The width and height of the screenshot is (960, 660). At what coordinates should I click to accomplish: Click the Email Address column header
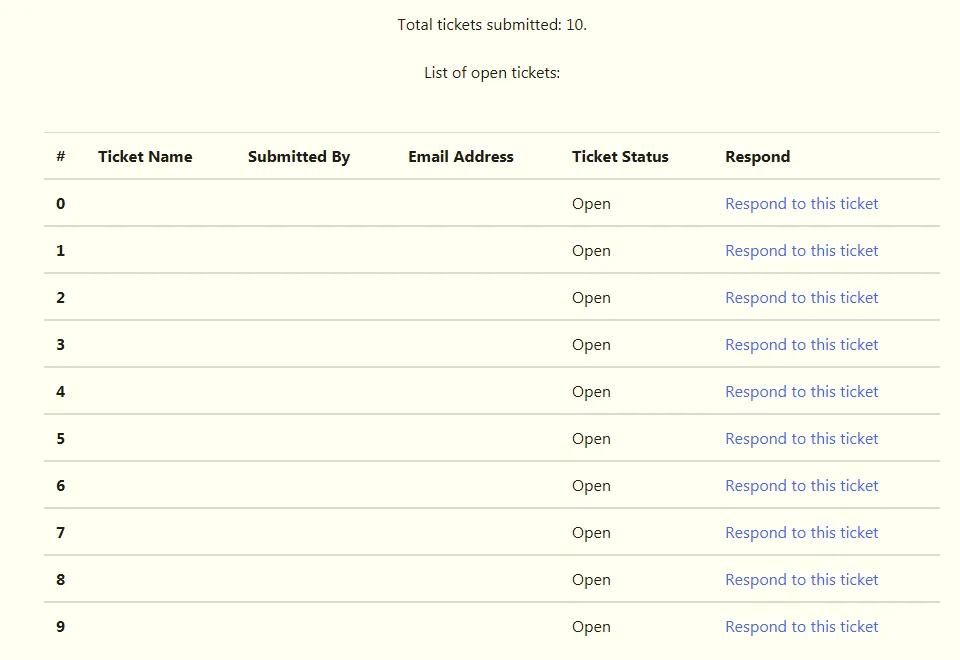pos(461,157)
